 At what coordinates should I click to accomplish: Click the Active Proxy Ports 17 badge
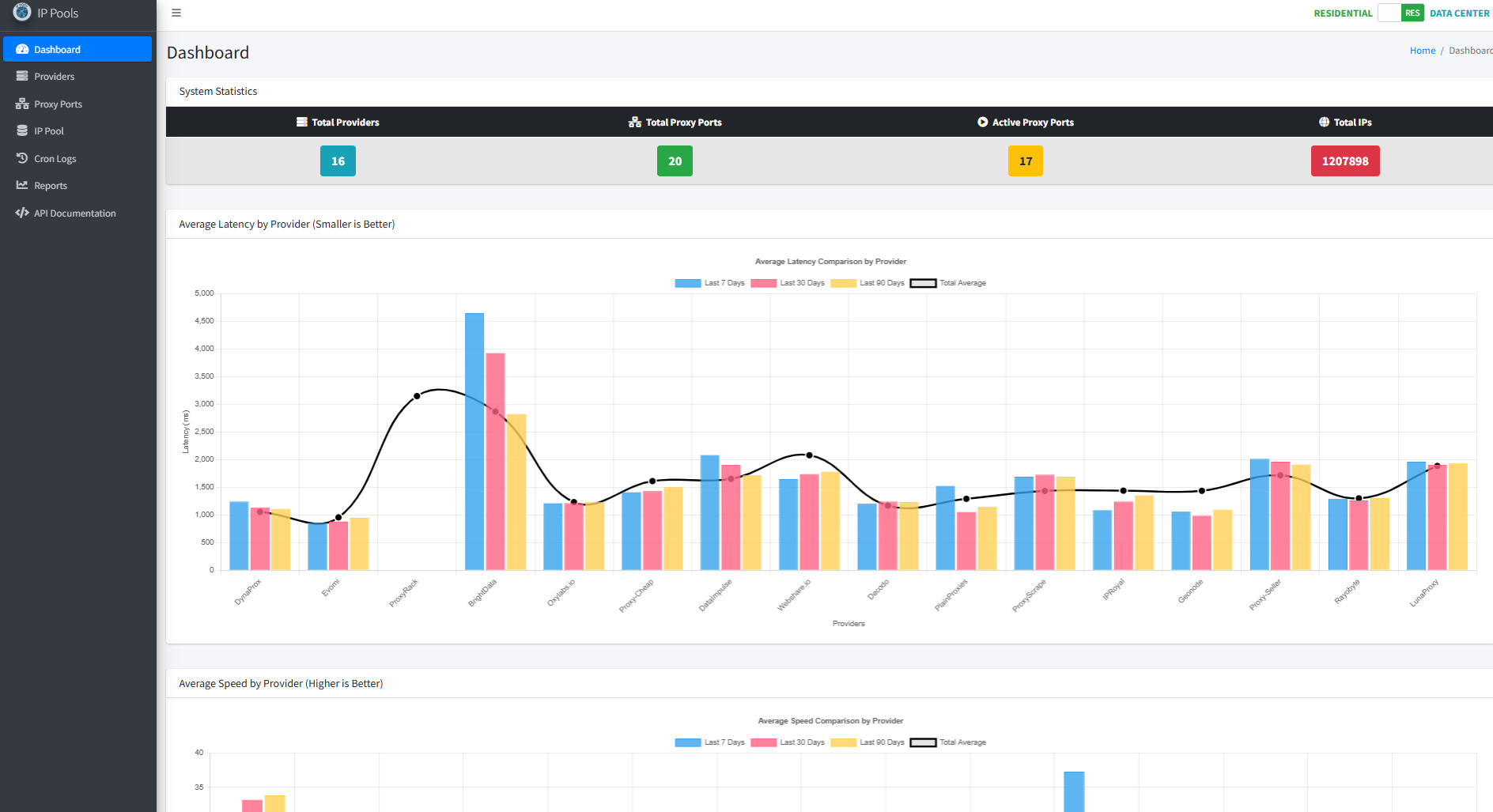[1026, 161]
